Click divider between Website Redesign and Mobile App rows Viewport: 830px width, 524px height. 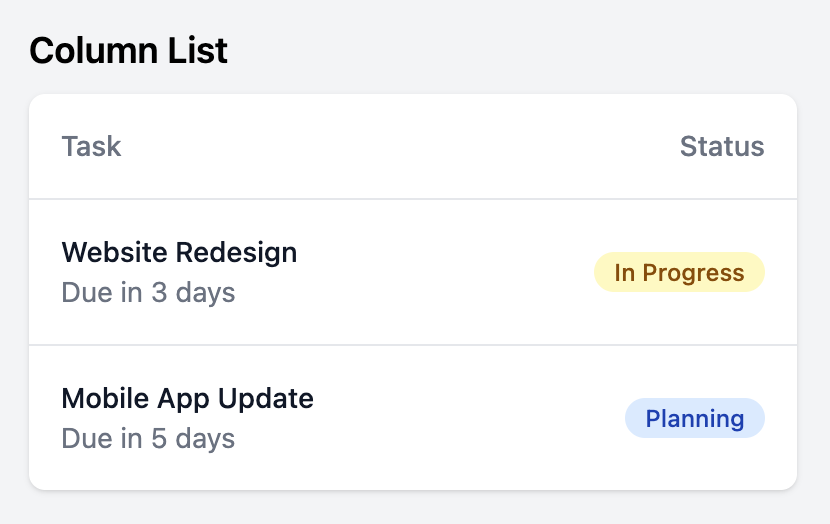click(413, 345)
